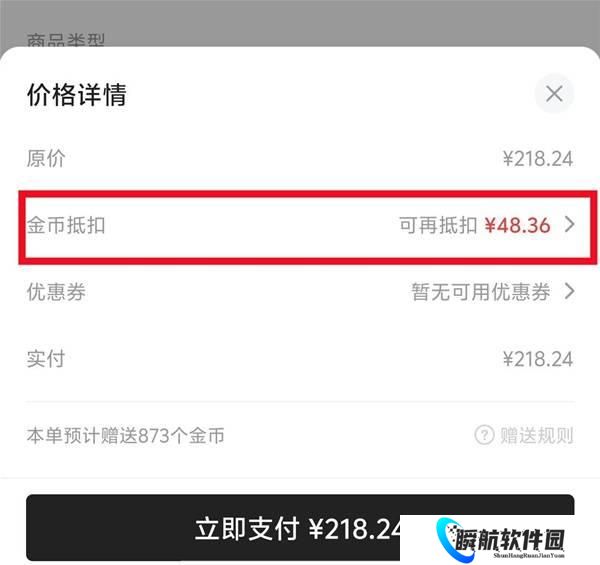600x565 pixels.
Task: Tap the dimmed 商品类型 text behind the popup
Action: point(65,40)
